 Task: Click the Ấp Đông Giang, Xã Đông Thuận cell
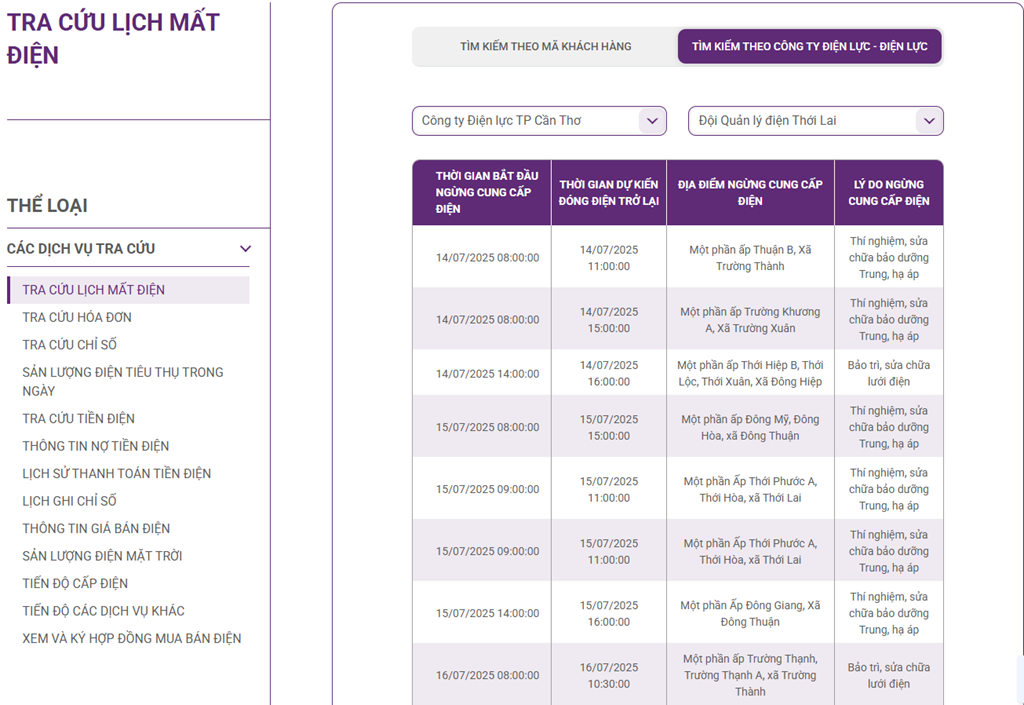pyautogui.click(x=750, y=613)
